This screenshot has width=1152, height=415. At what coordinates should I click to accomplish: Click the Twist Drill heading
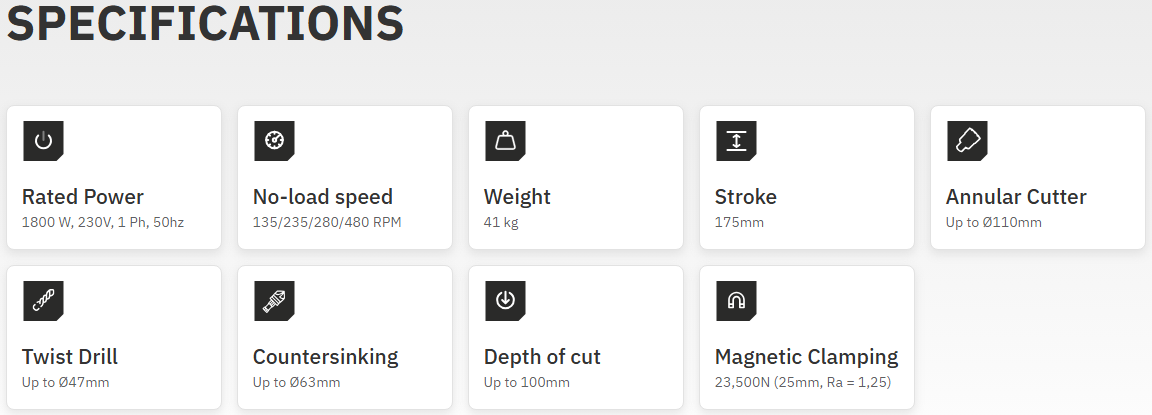[70, 357]
